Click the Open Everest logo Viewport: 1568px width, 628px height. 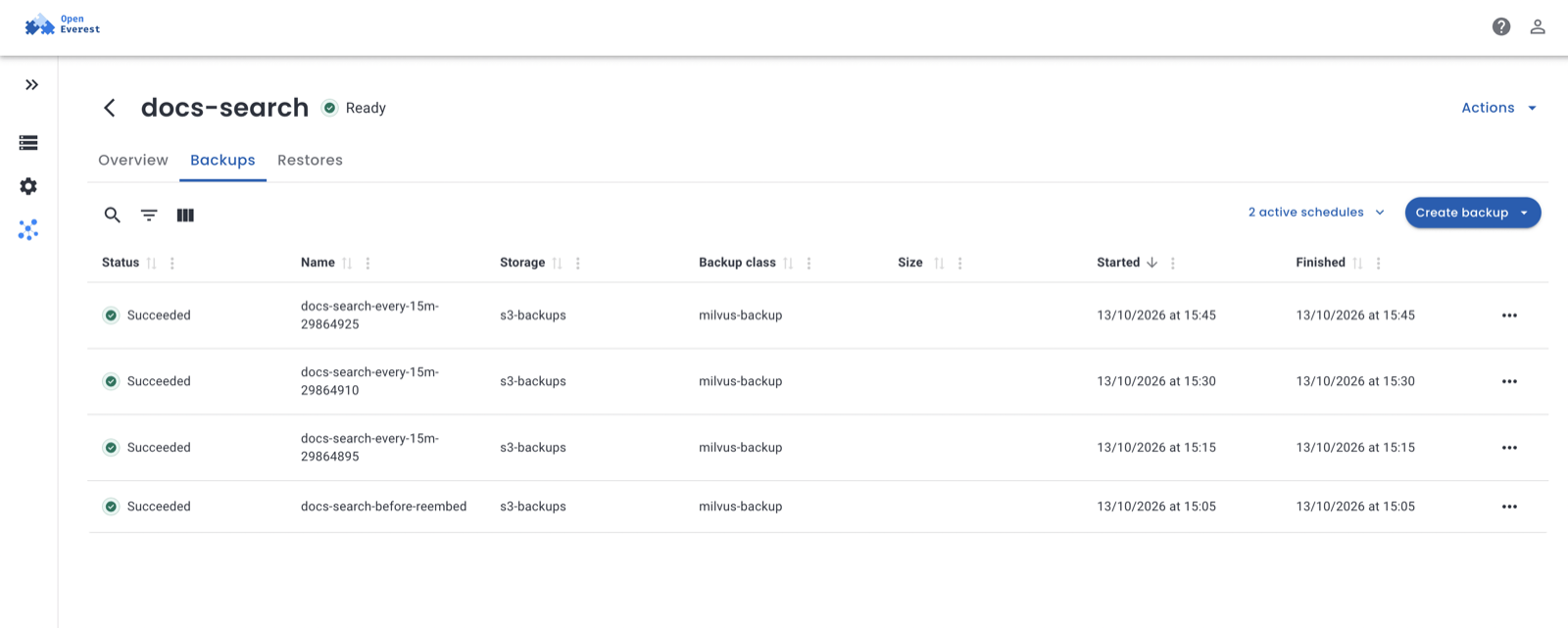(63, 24)
